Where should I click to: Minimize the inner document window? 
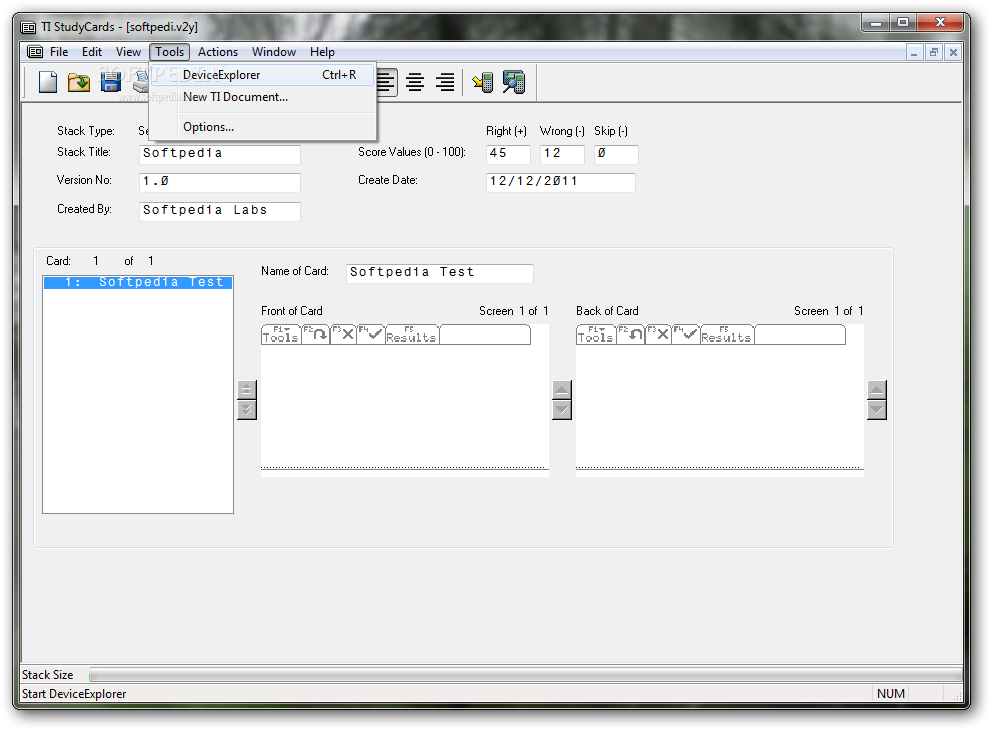pos(915,52)
